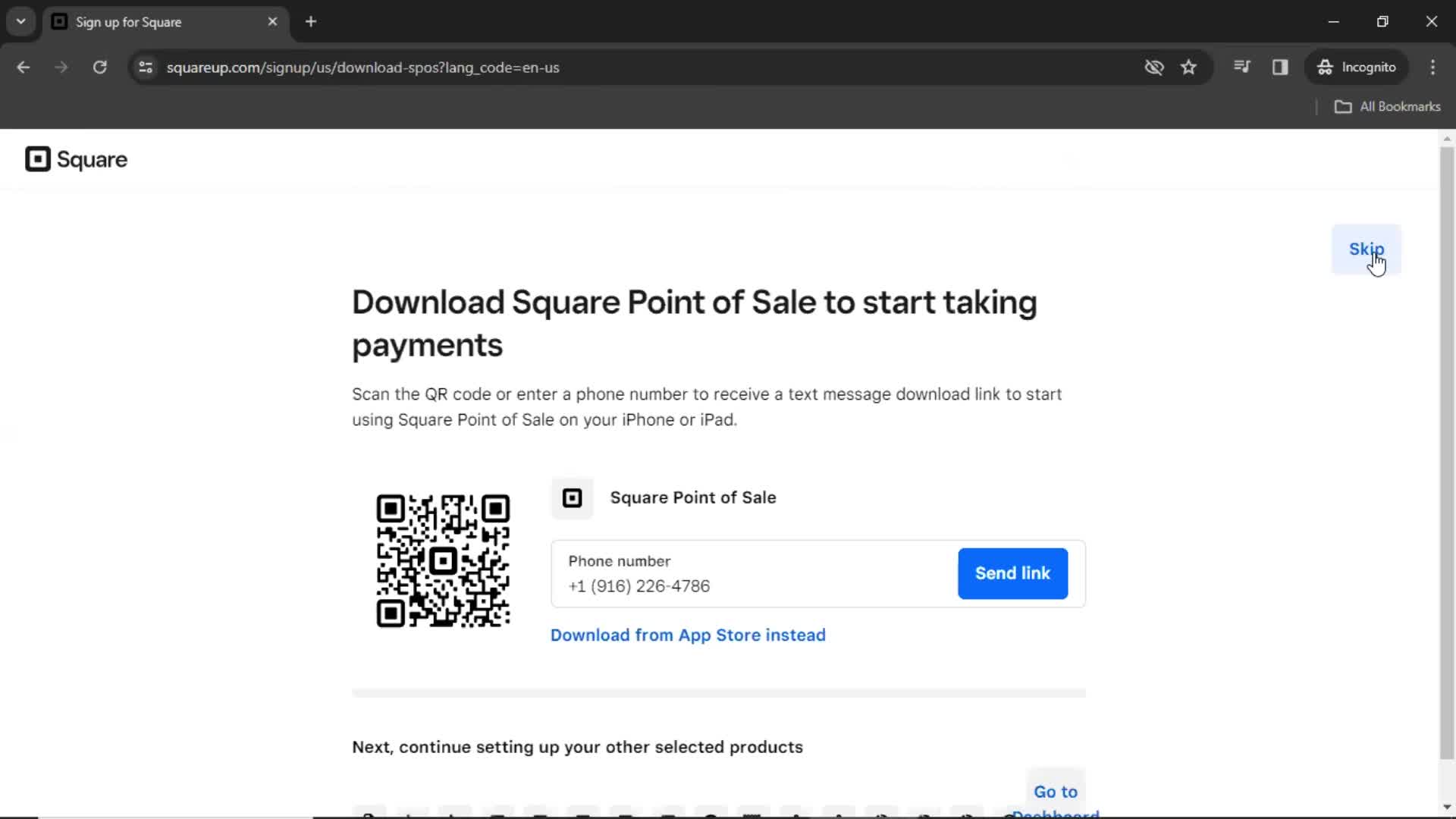Click the address bar URL

tap(362, 67)
